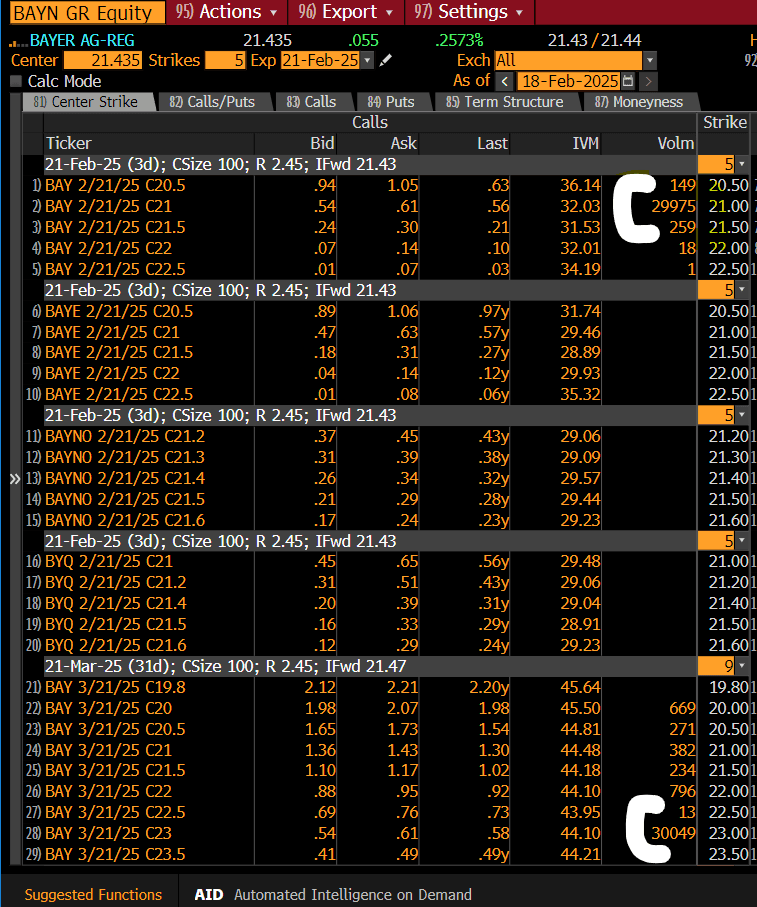Go to previous As of date arrow
This screenshot has height=907, width=757.
(x=505, y=81)
